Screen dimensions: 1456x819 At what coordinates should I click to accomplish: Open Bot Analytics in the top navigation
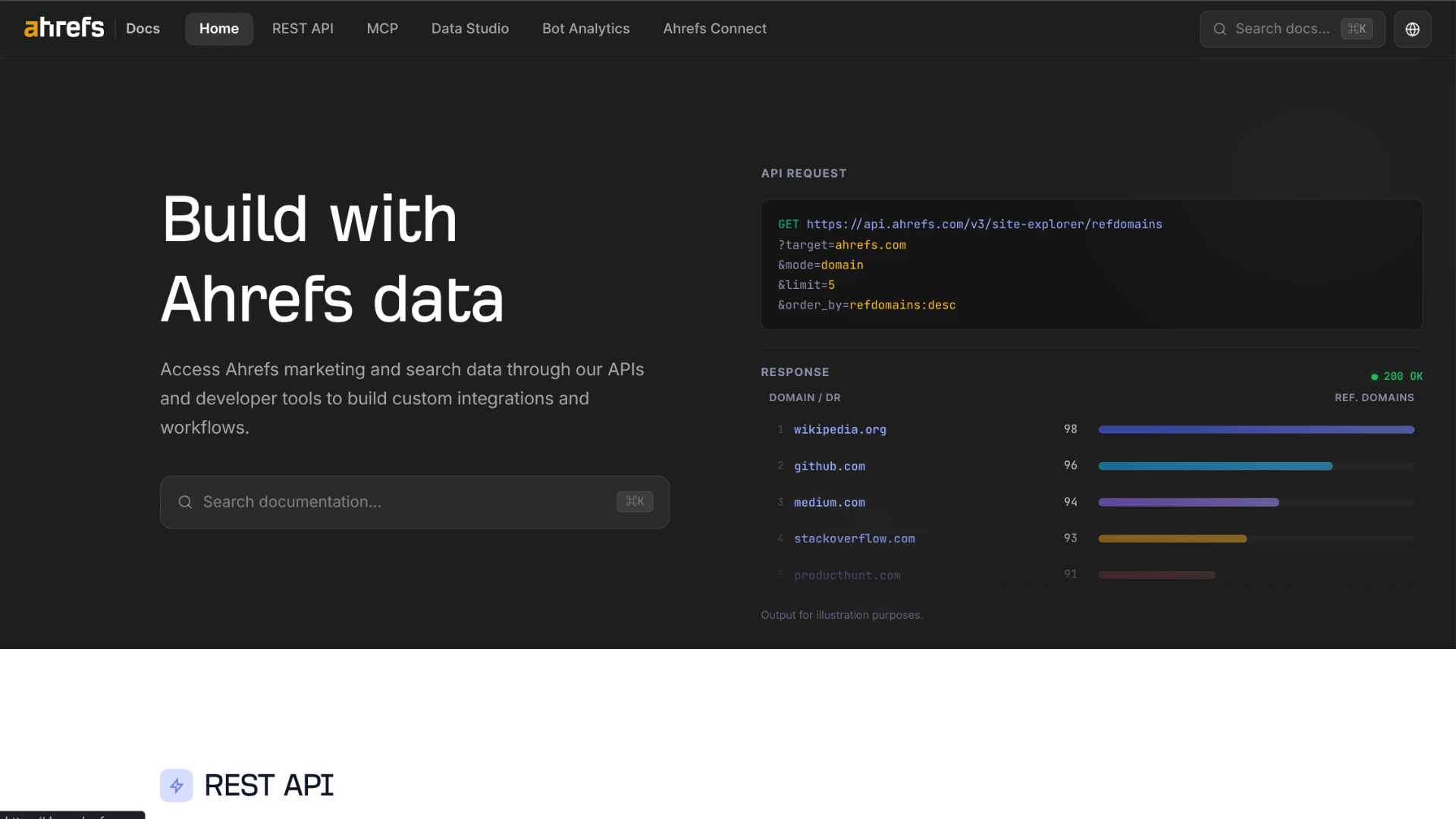(585, 29)
